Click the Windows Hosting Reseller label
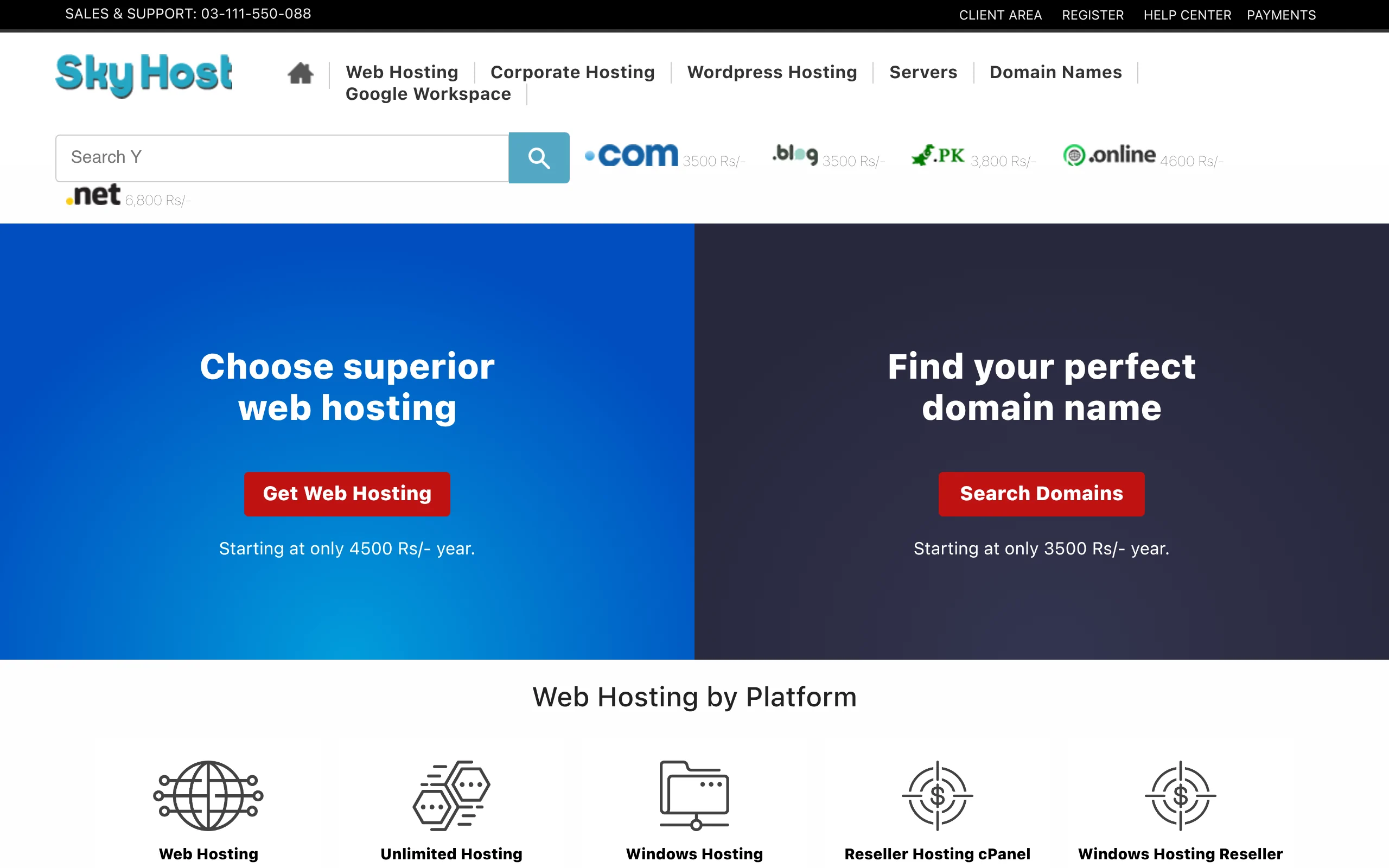 coord(1180,854)
